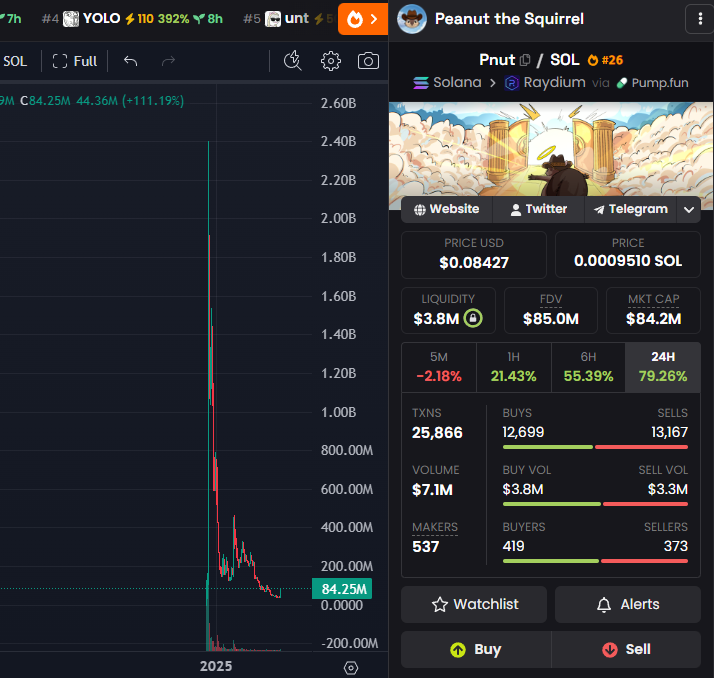Screen dimensions: 714x678
Task: Open the token Twitter page
Action: click(x=539, y=209)
